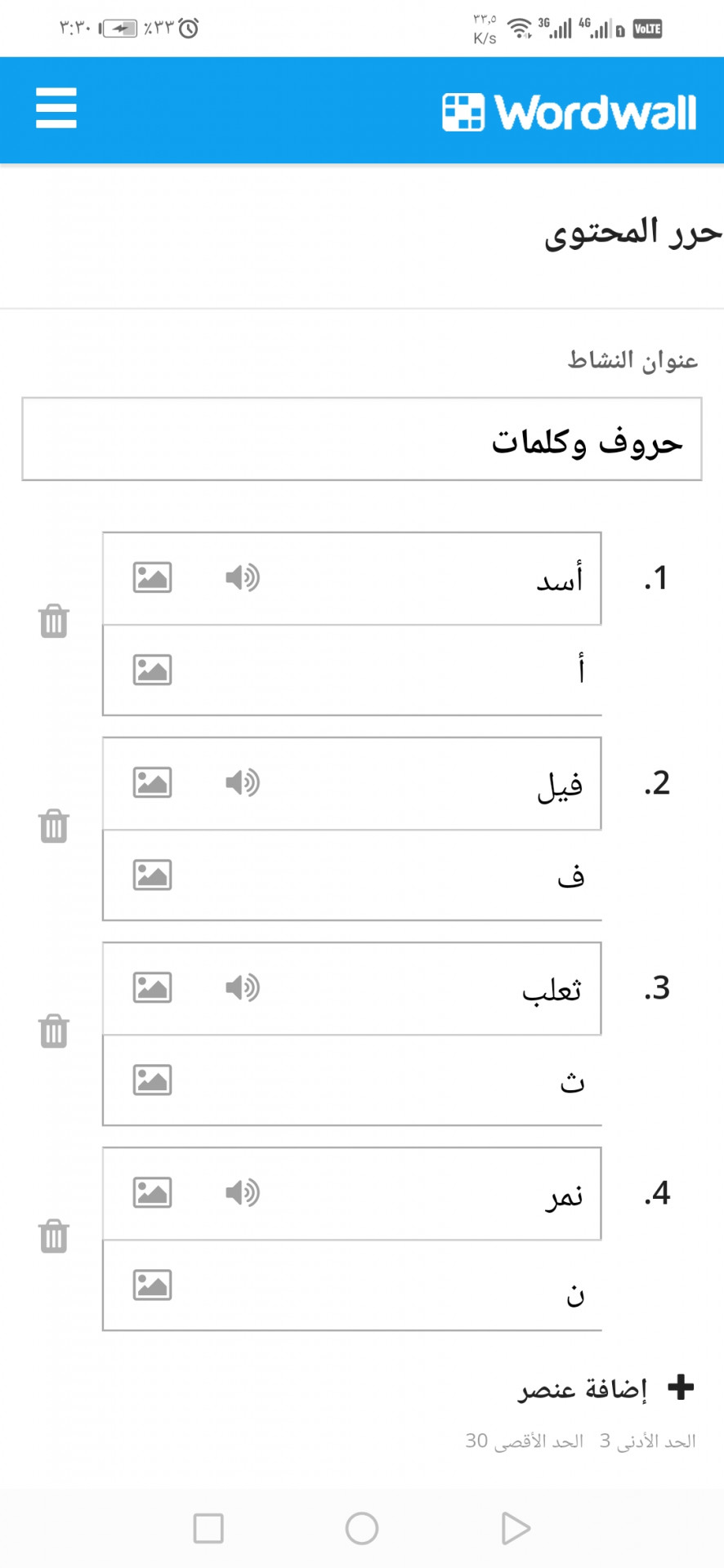
Task: Add image to the letter ن field
Action: (152, 1285)
